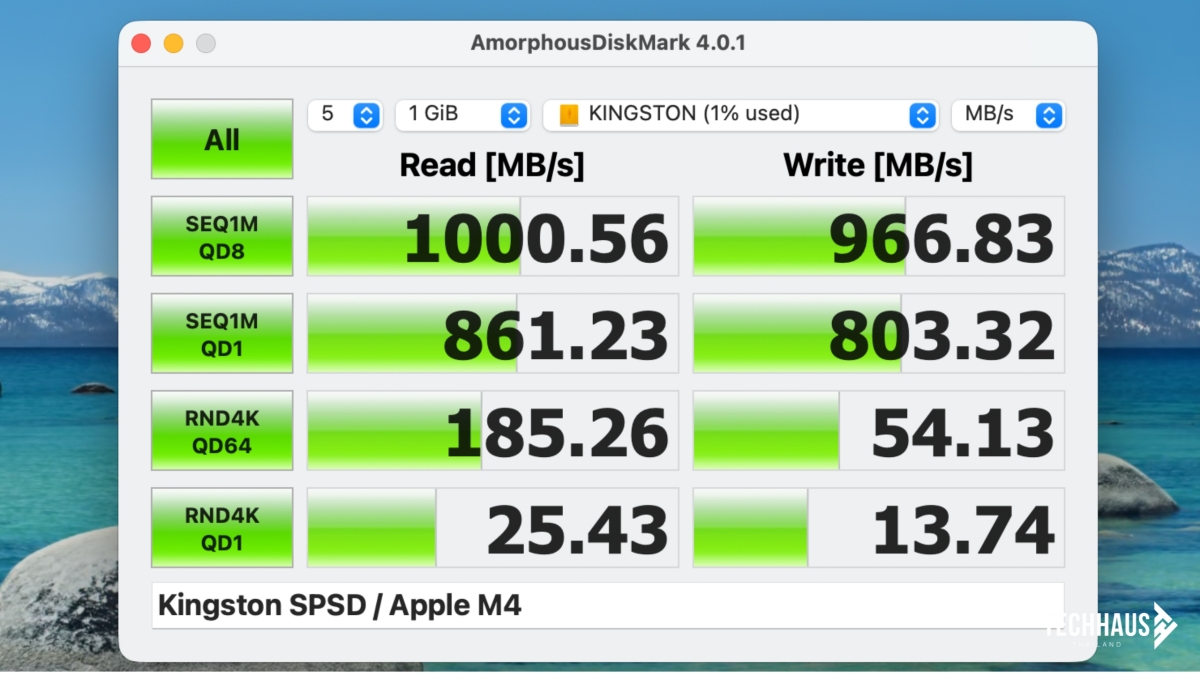Click the 803.32 write result field
The image size is (1200, 675).
point(878,334)
